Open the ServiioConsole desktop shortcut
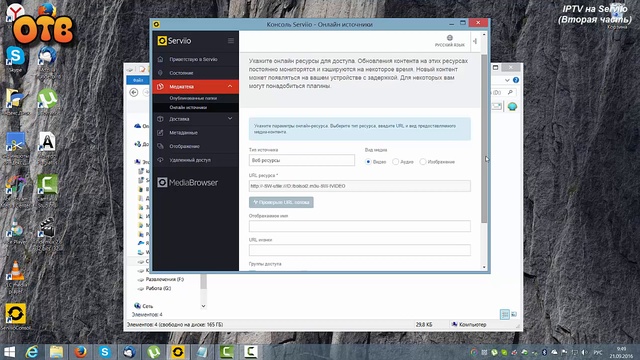Screen dimensions: 640x360 tap(16, 316)
